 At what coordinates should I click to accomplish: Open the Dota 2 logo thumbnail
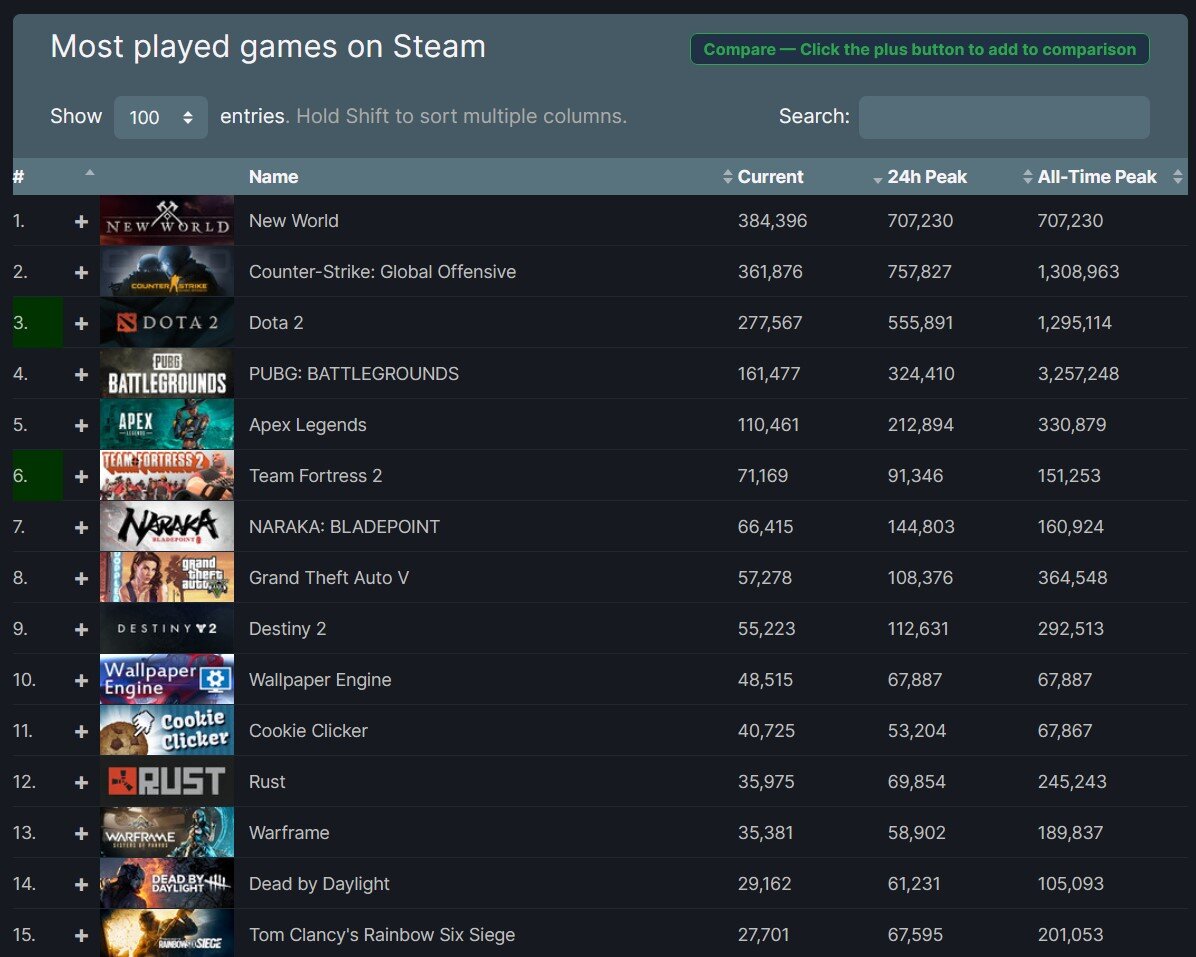(x=167, y=323)
